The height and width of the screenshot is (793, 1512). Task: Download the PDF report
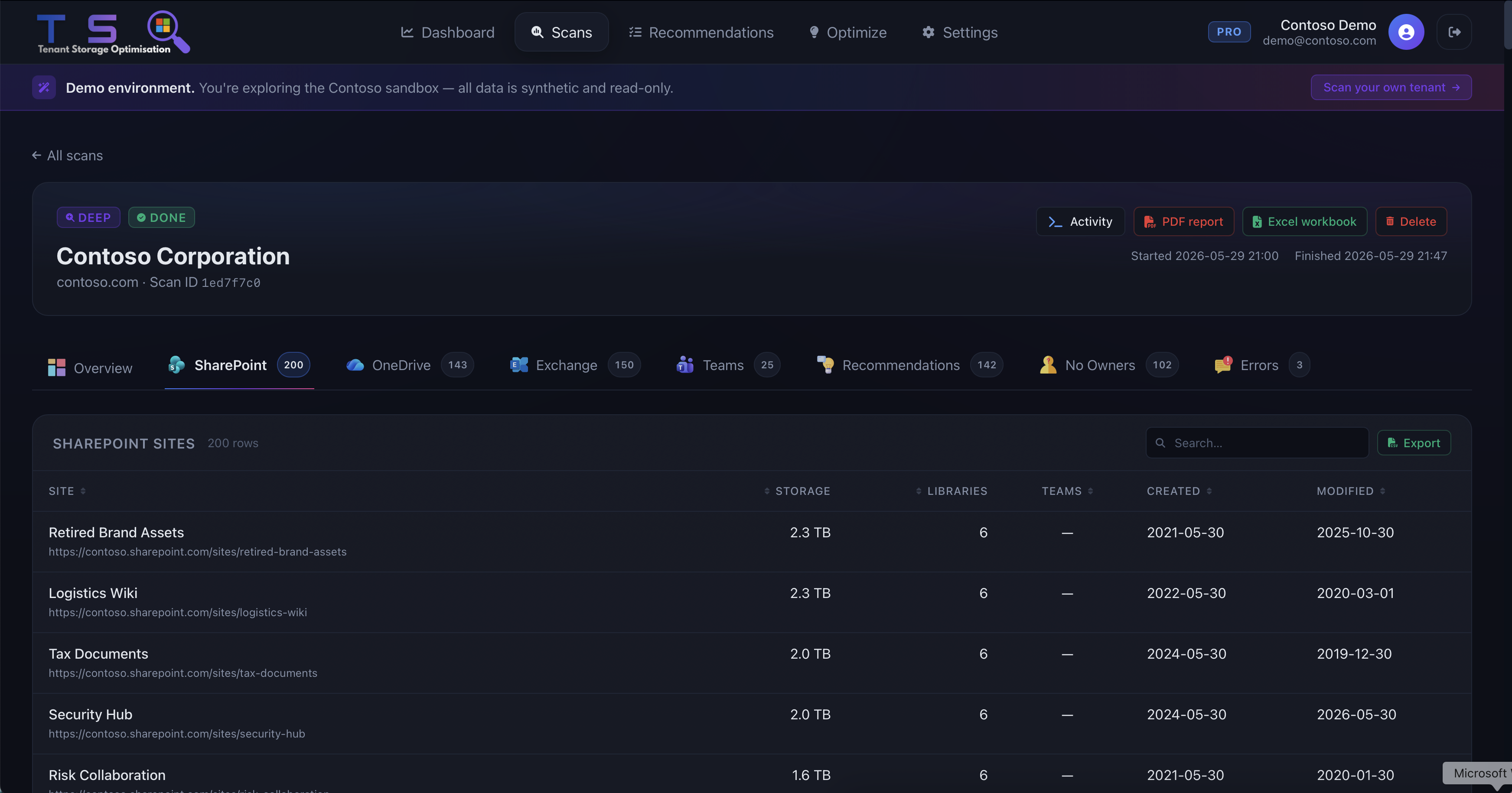[x=1183, y=222]
